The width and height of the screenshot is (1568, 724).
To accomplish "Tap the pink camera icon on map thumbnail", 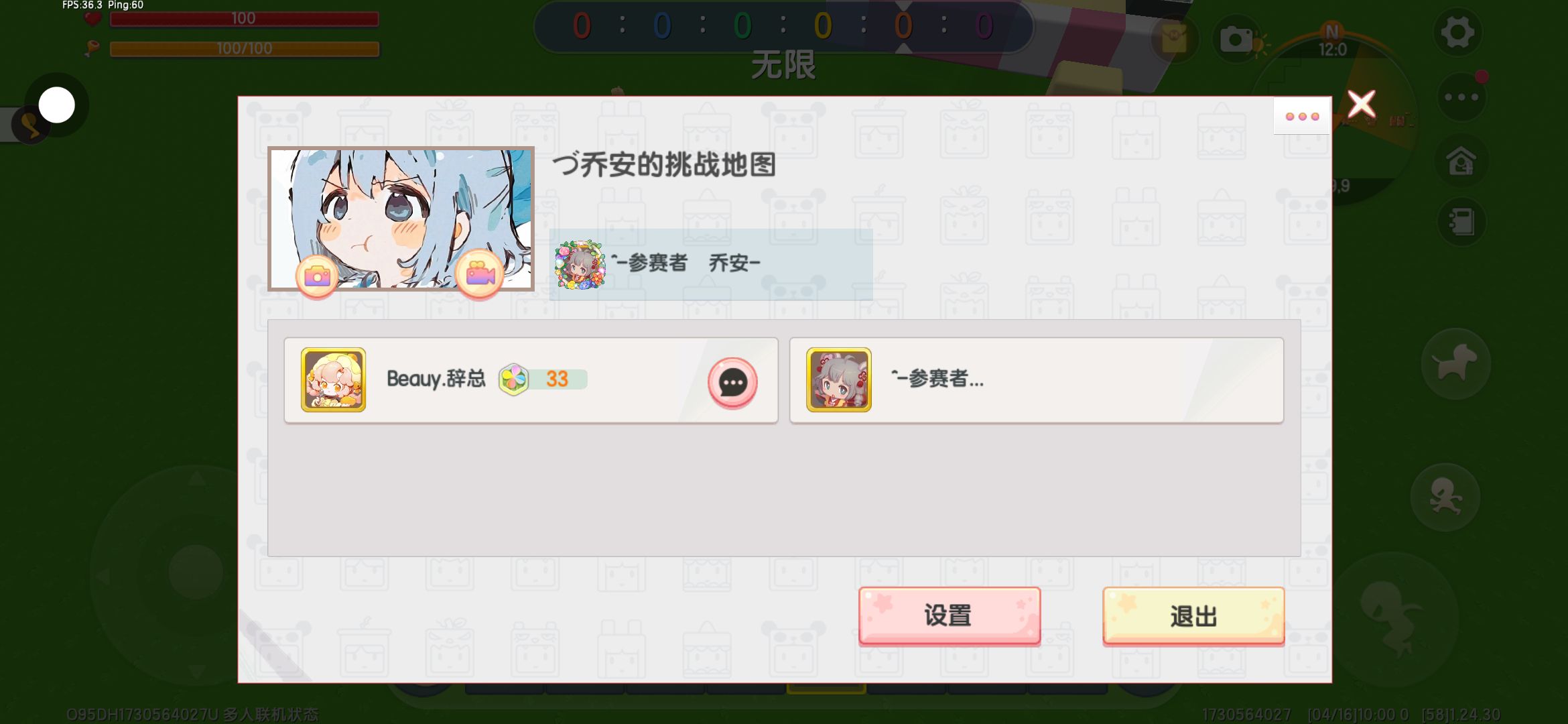I will point(317,275).
